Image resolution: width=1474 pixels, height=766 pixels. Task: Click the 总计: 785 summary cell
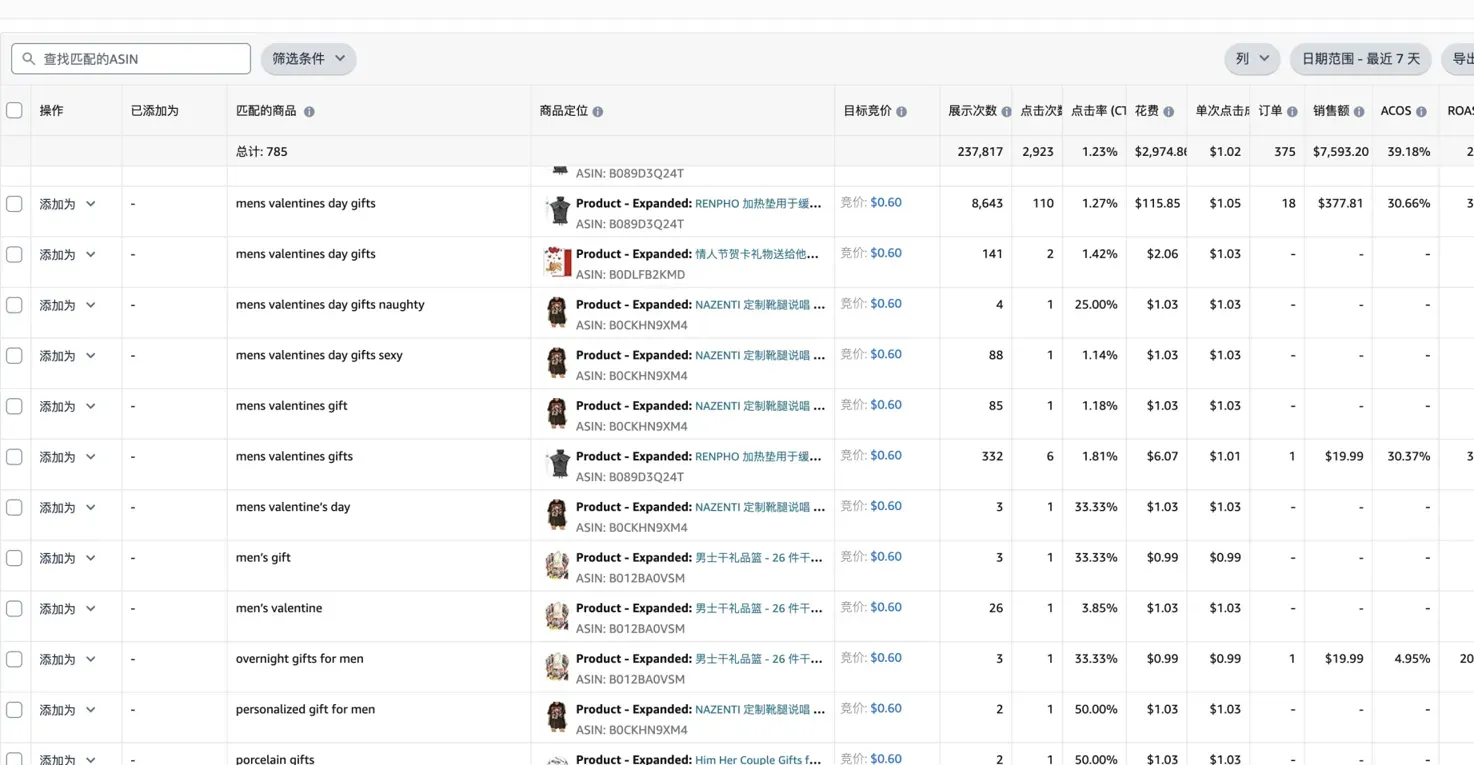point(262,152)
